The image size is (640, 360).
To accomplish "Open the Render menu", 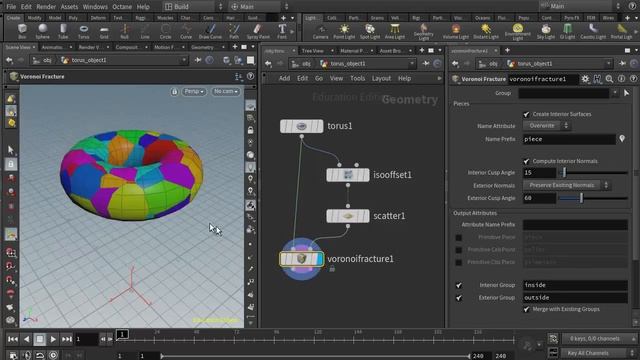I will [46, 7].
